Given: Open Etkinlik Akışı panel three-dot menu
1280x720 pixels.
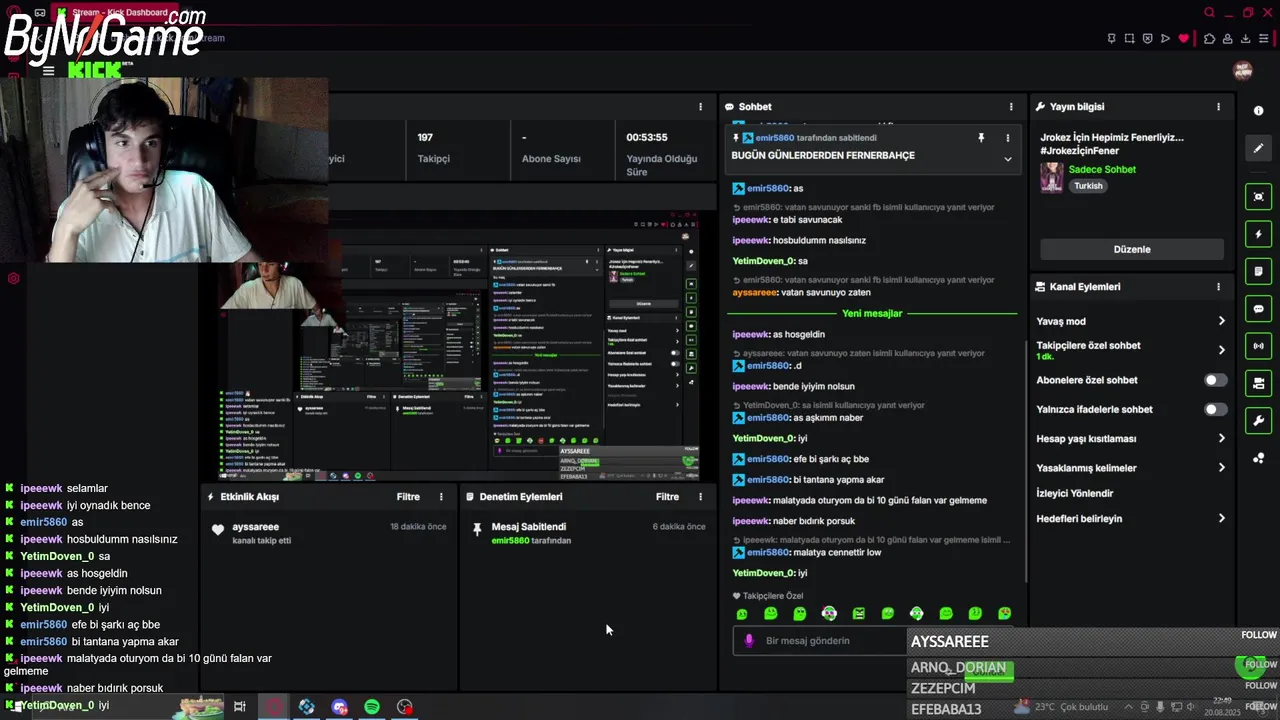Looking at the screenshot, I should 441,496.
